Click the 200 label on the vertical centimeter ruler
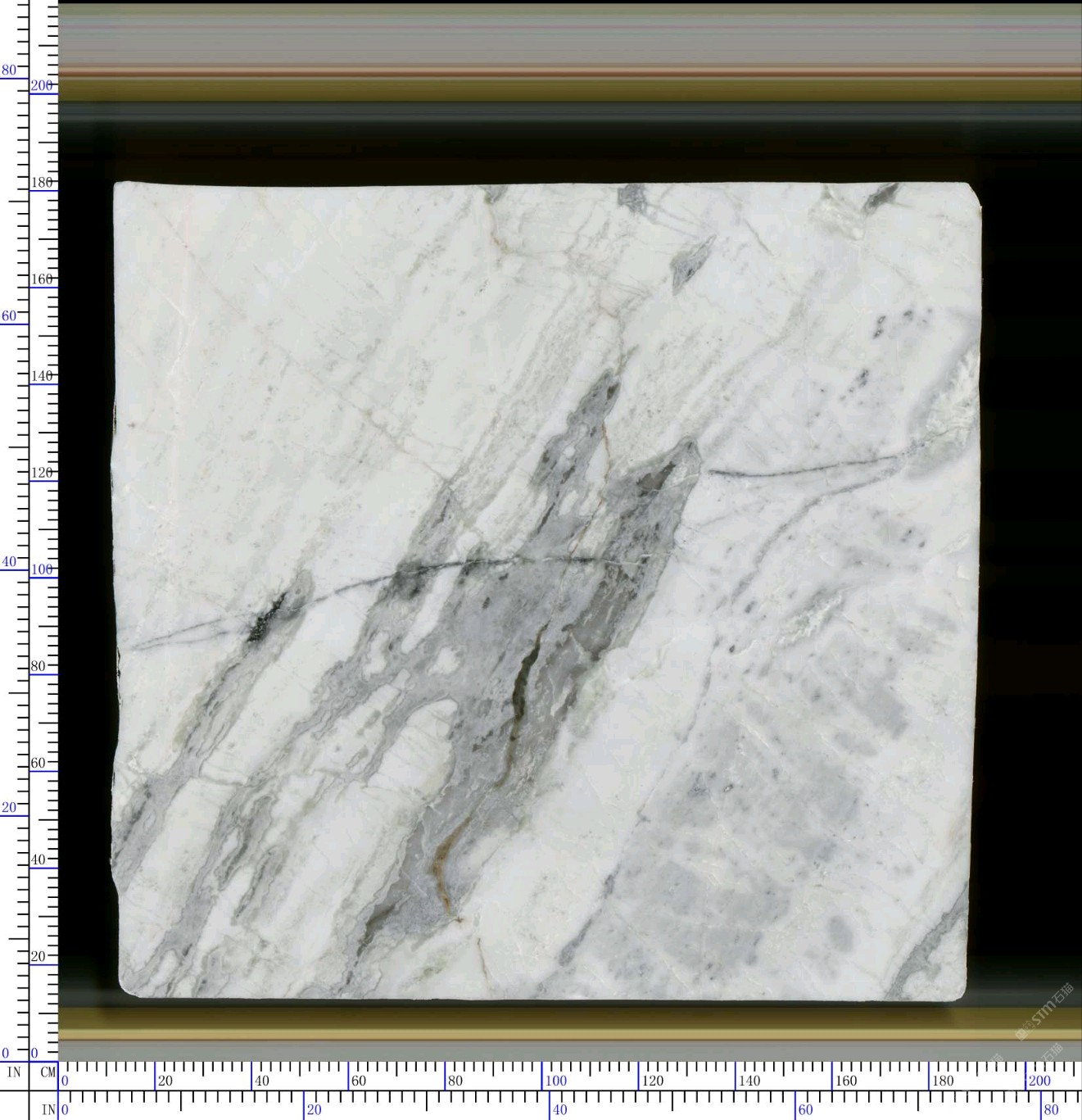This screenshot has width=1082, height=1120. [x=41, y=85]
